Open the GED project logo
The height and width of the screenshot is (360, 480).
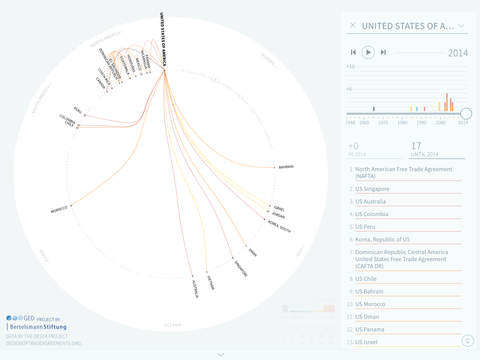point(21,318)
